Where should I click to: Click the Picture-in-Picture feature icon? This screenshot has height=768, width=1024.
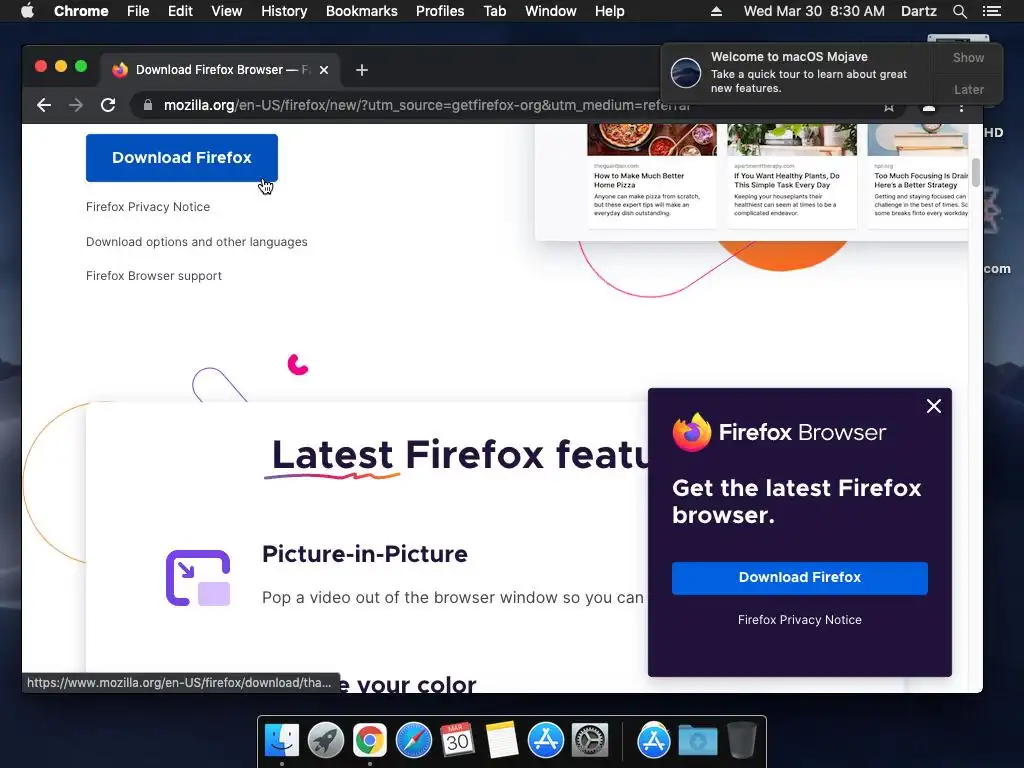(198, 578)
